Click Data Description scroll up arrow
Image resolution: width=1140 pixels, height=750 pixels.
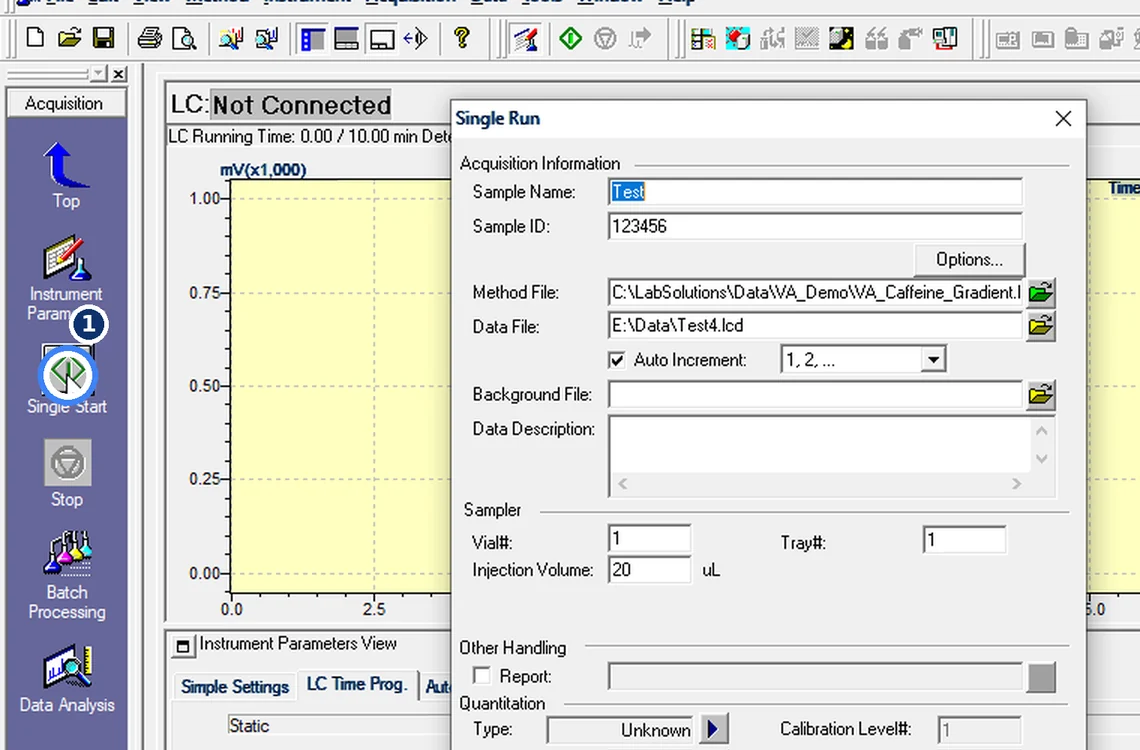coord(1042,431)
